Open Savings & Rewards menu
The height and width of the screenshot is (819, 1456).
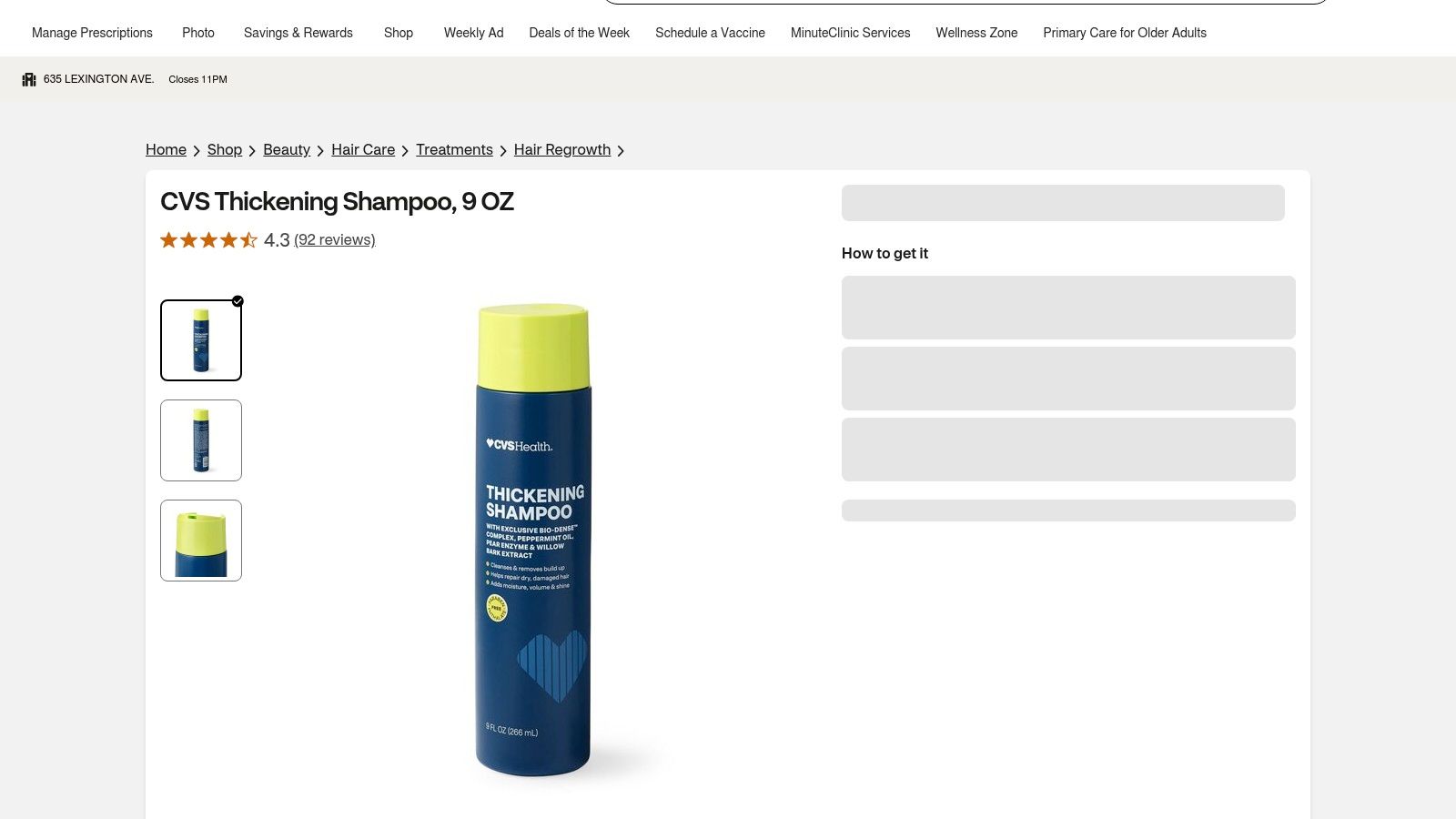point(298,33)
